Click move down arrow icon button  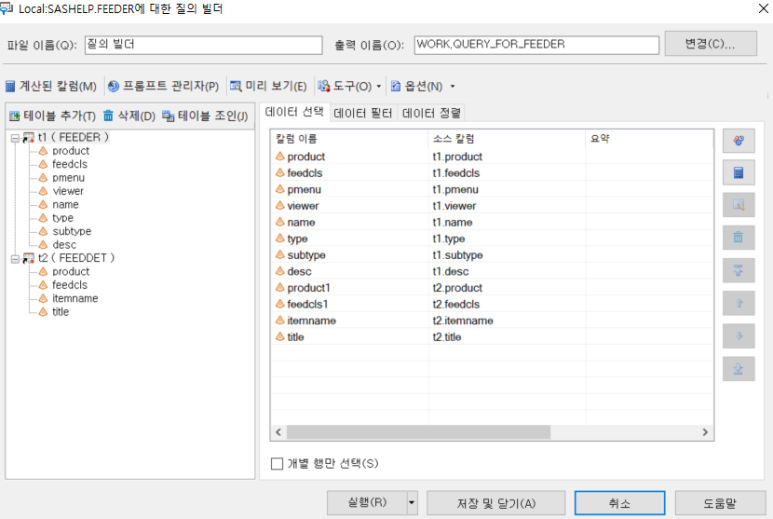pos(738,336)
